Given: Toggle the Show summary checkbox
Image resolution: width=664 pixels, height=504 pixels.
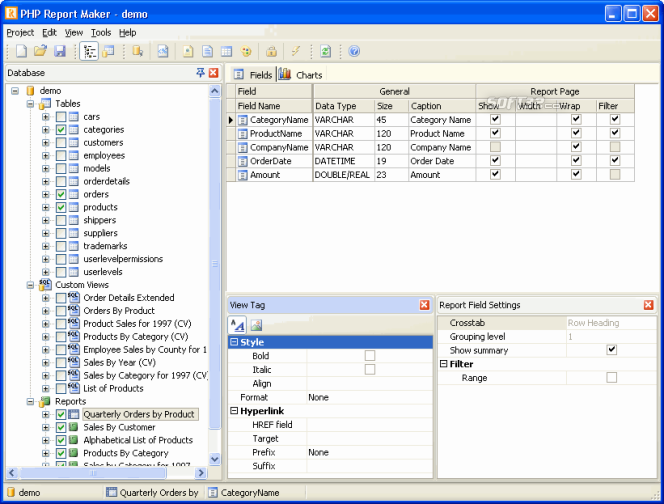Looking at the screenshot, I should click(x=611, y=350).
